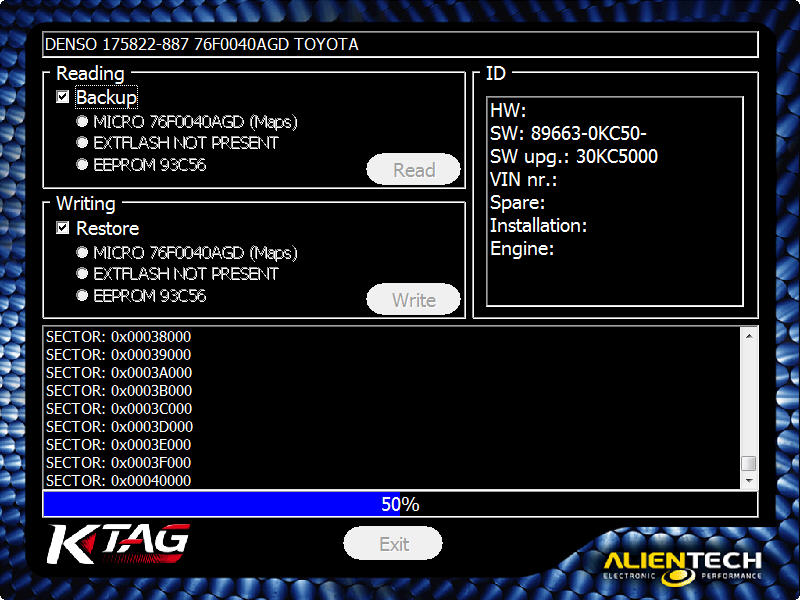
Task: Click the DENSO 175822-887 ECU title field
Action: click(401, 44)
